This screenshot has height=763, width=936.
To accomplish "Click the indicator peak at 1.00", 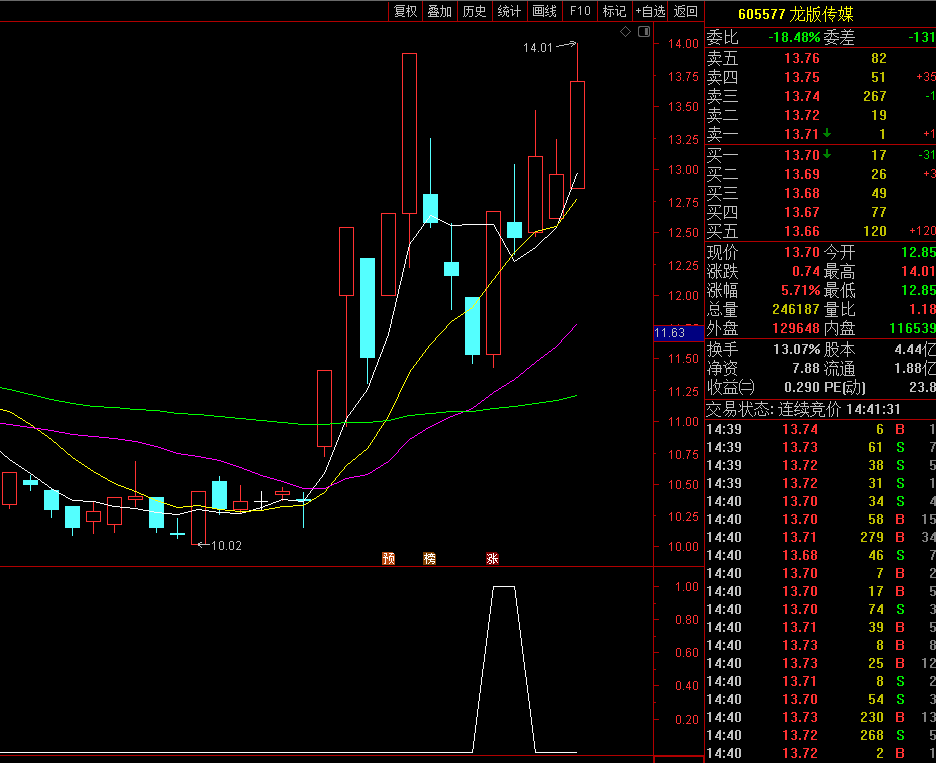I will pos(503,587).
